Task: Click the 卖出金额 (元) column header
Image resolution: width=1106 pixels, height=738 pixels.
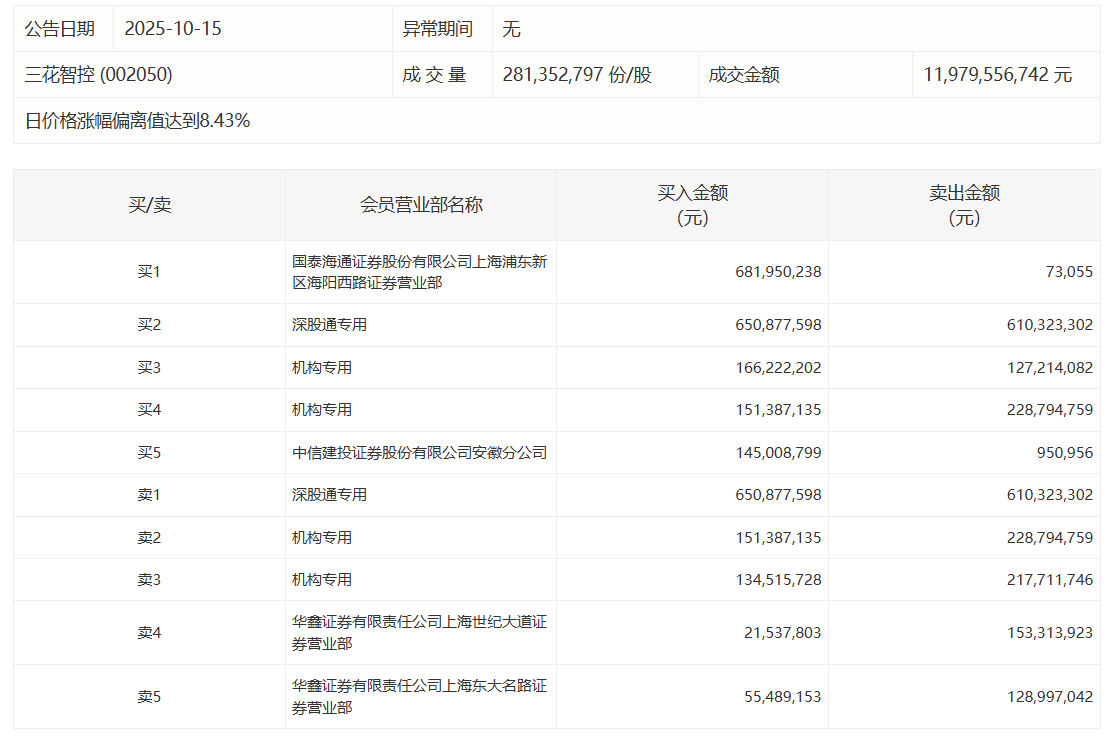Action: (x=964, y=205)
